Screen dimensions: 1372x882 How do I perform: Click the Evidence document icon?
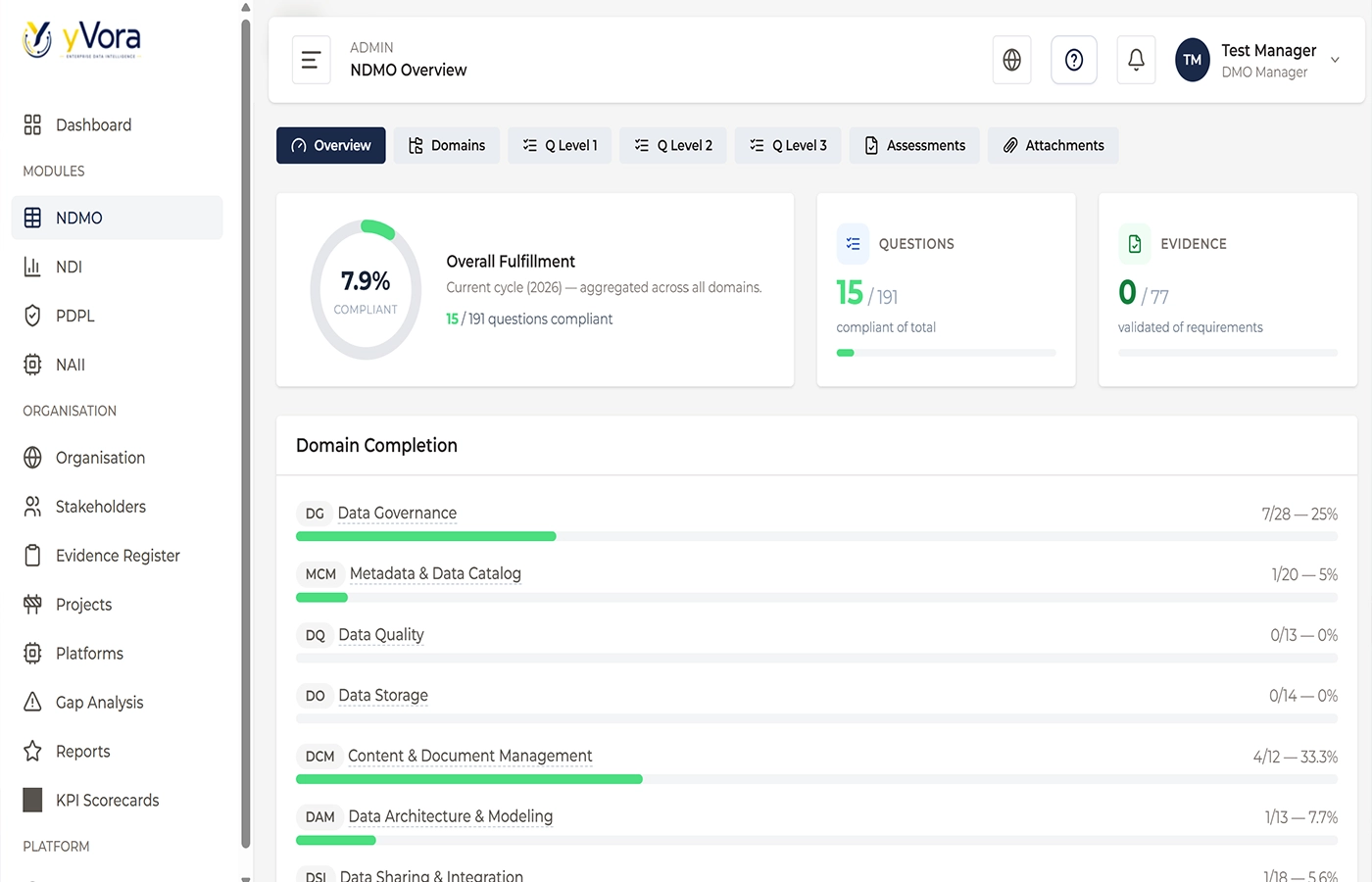(1135, 244)
